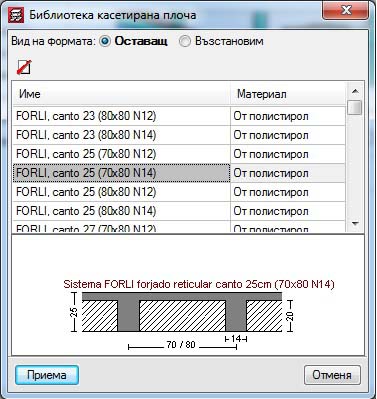
Task: Click the Приема button
Action: point(47,375)
